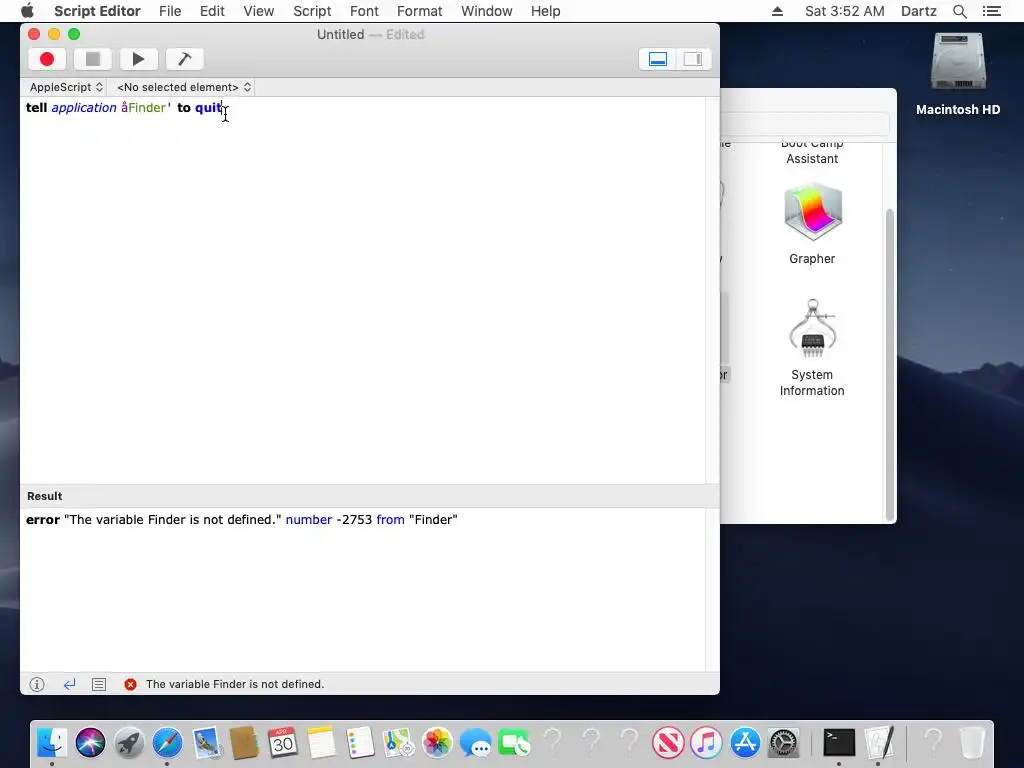Click the eject icon in menu bar
Viewport: 1024px width, 768px height.
[x=777, y=11]
